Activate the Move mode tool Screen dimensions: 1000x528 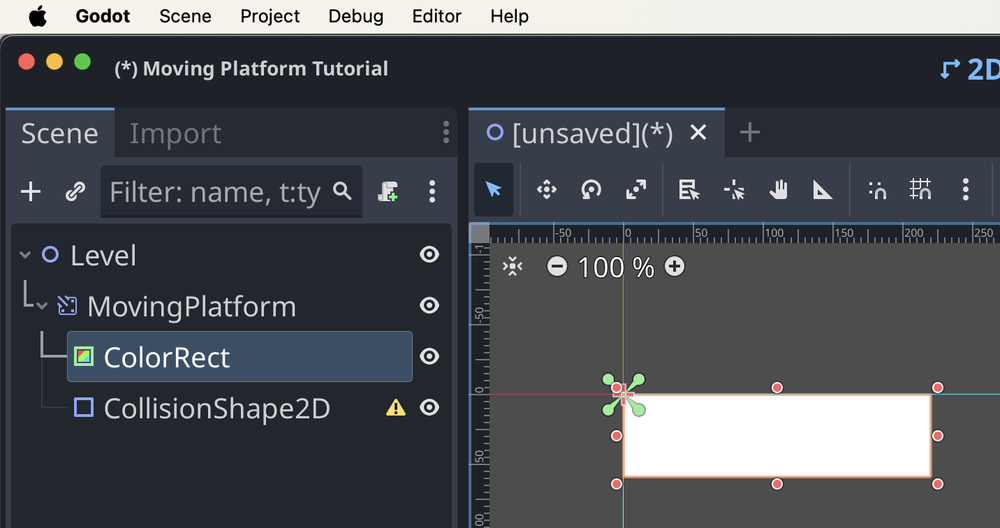coord(547,189)
